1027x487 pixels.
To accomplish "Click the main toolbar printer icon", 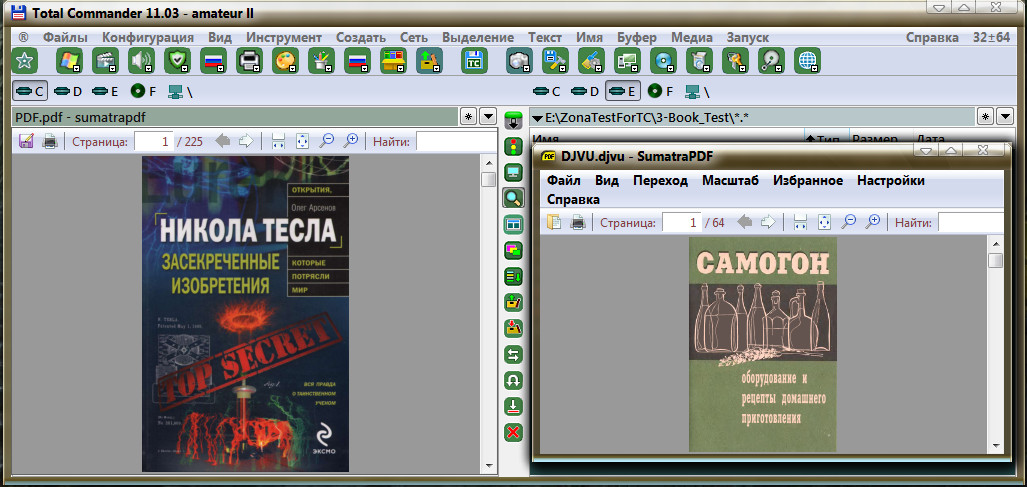I will click(x=249, y=61).
